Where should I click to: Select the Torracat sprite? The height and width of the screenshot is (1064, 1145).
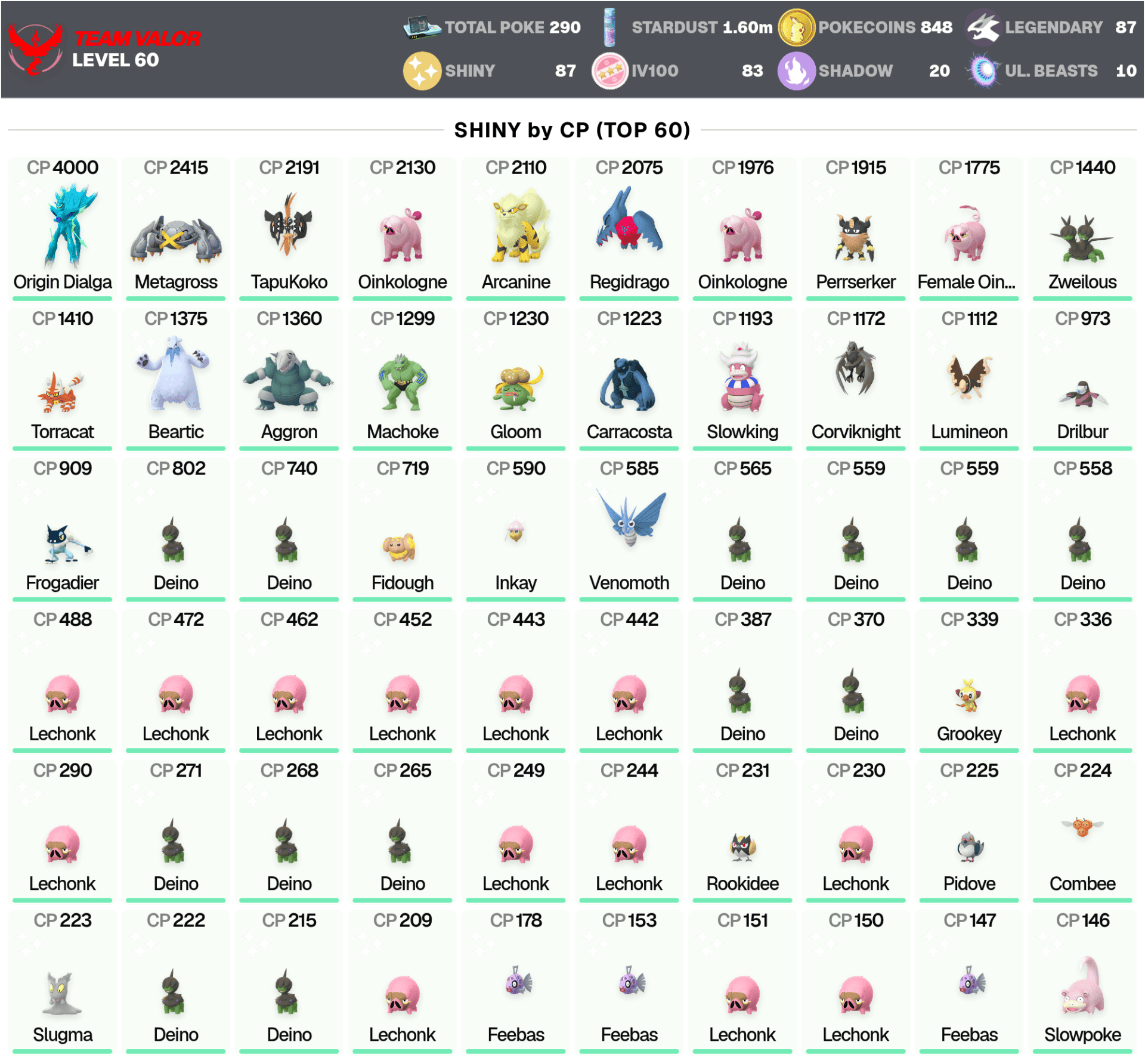pos(61,392)
